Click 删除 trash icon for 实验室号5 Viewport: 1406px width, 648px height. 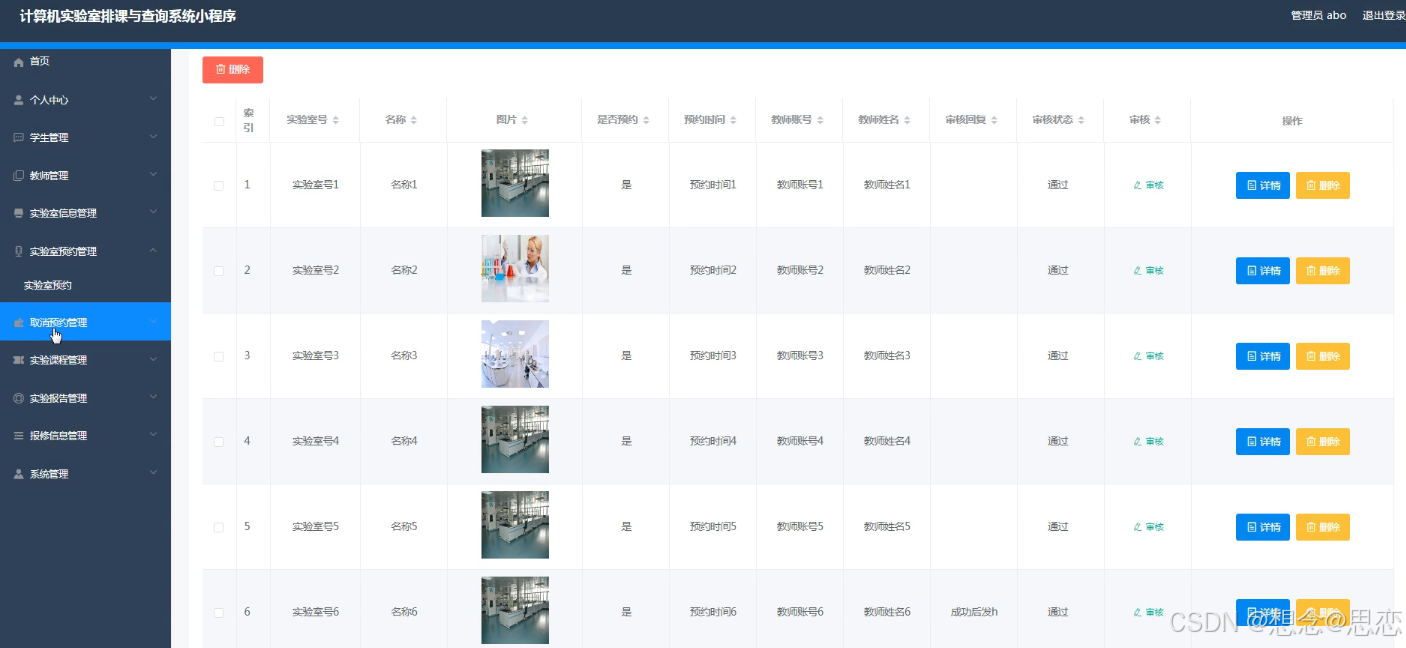tap(1311, 527)
